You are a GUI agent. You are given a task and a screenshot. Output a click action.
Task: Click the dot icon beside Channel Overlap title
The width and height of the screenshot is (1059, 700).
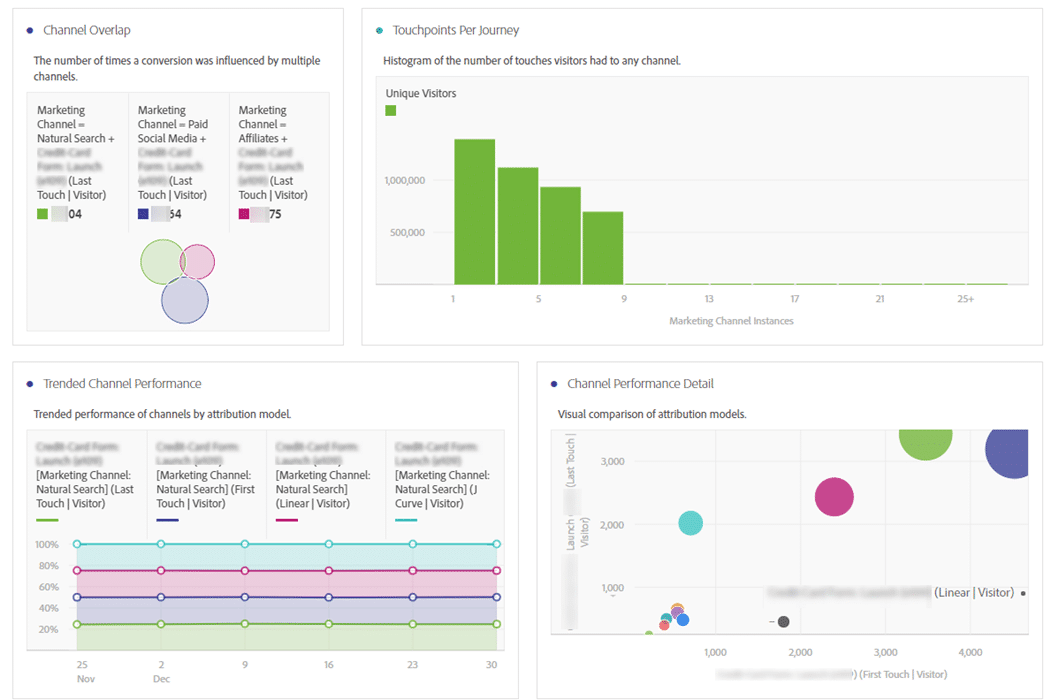pos(30,31)
